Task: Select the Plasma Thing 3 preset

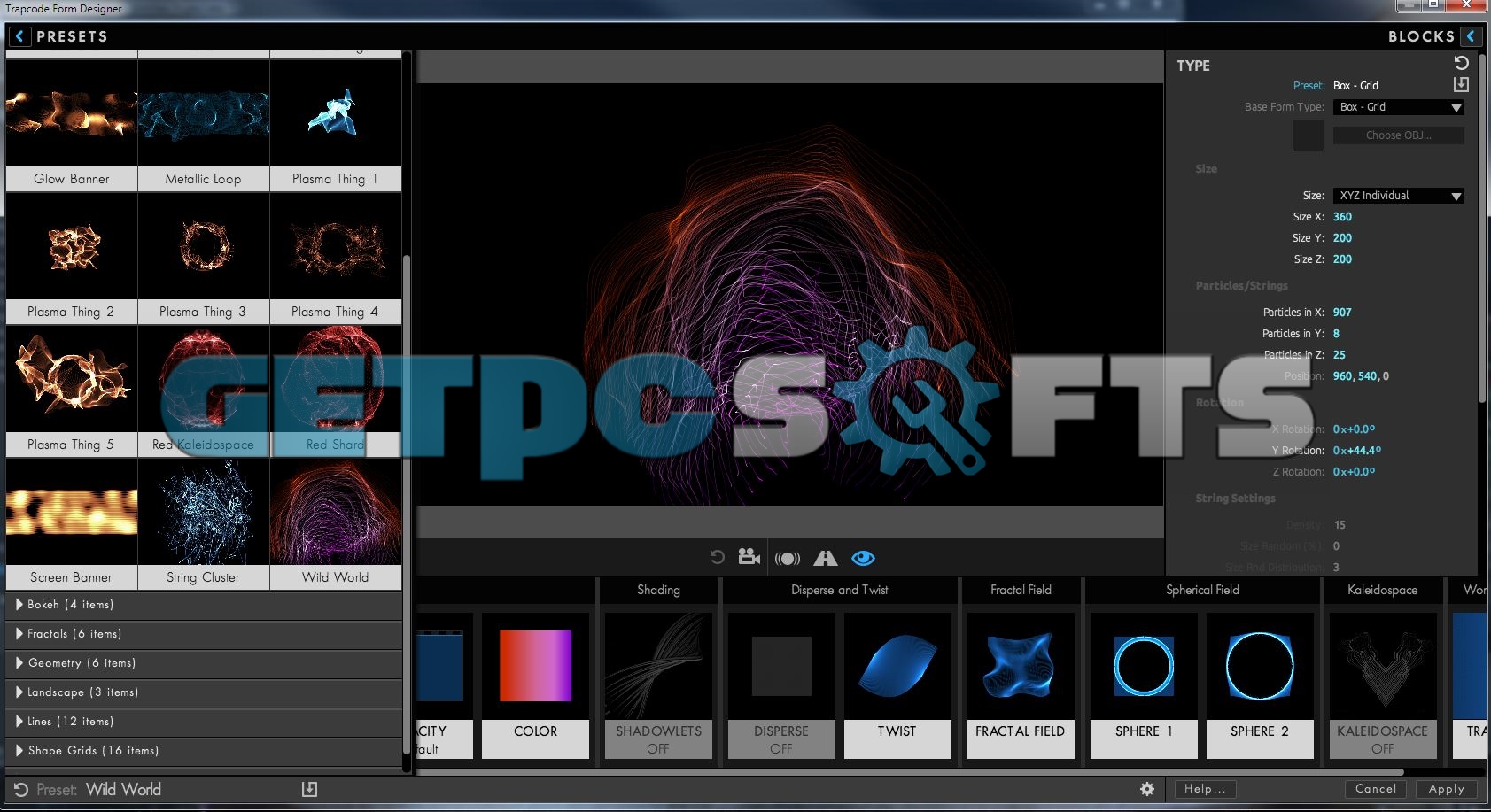Action: coord(204,259)
